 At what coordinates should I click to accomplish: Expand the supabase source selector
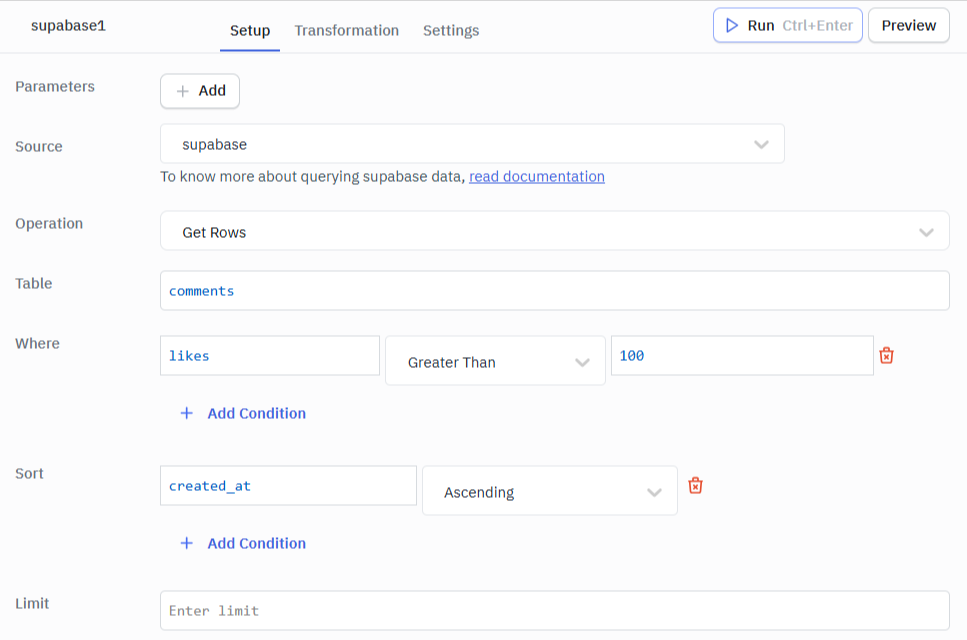click(x=472, y=143)
